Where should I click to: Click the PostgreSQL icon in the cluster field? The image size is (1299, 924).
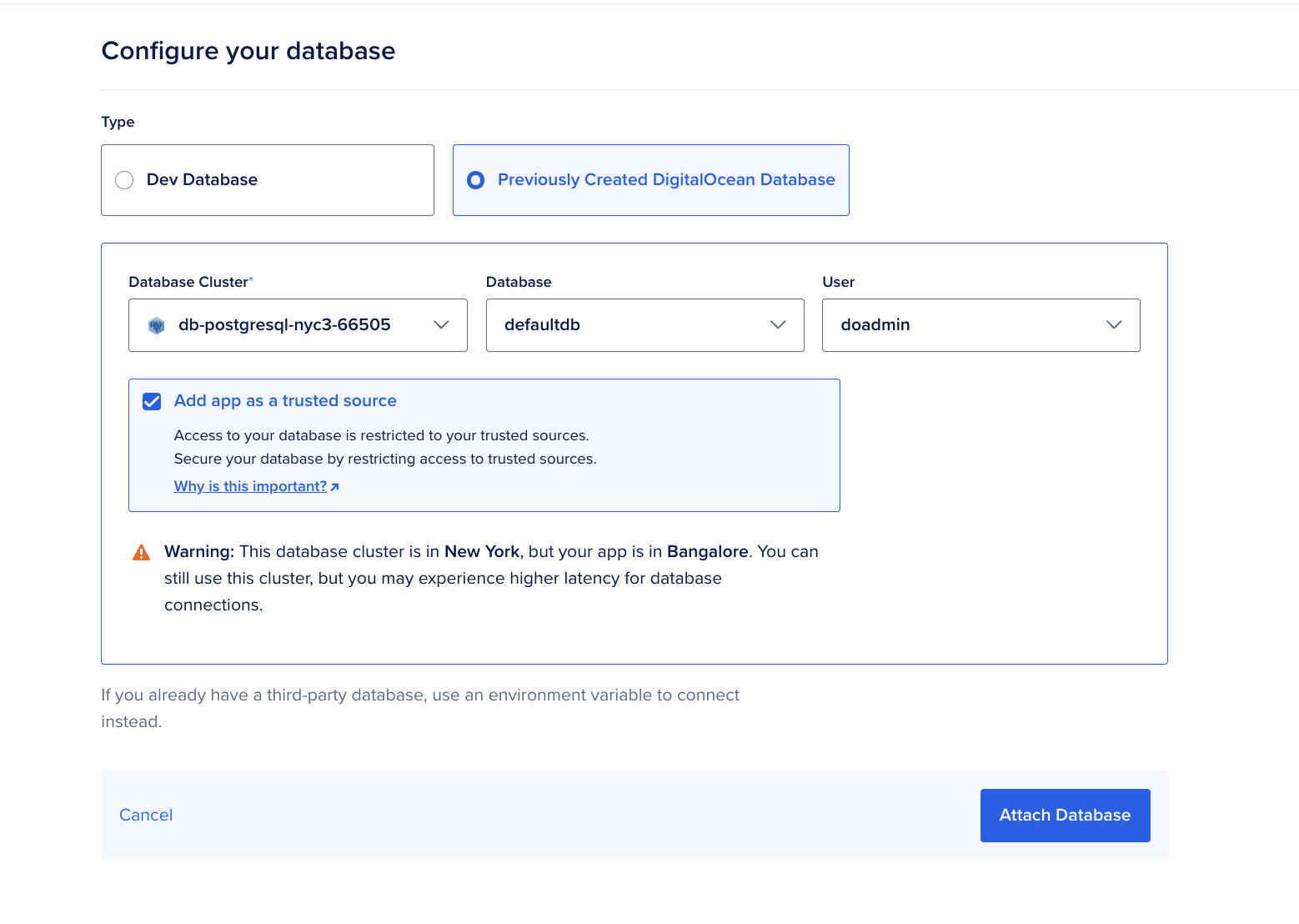pyautogui.click(x=156, y=325)
